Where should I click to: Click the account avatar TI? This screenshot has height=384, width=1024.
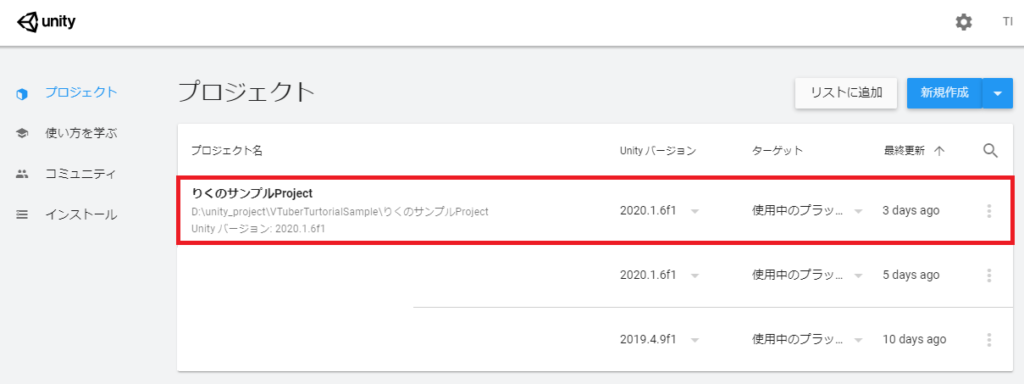pyautogui.click(x=1008, y=22)
